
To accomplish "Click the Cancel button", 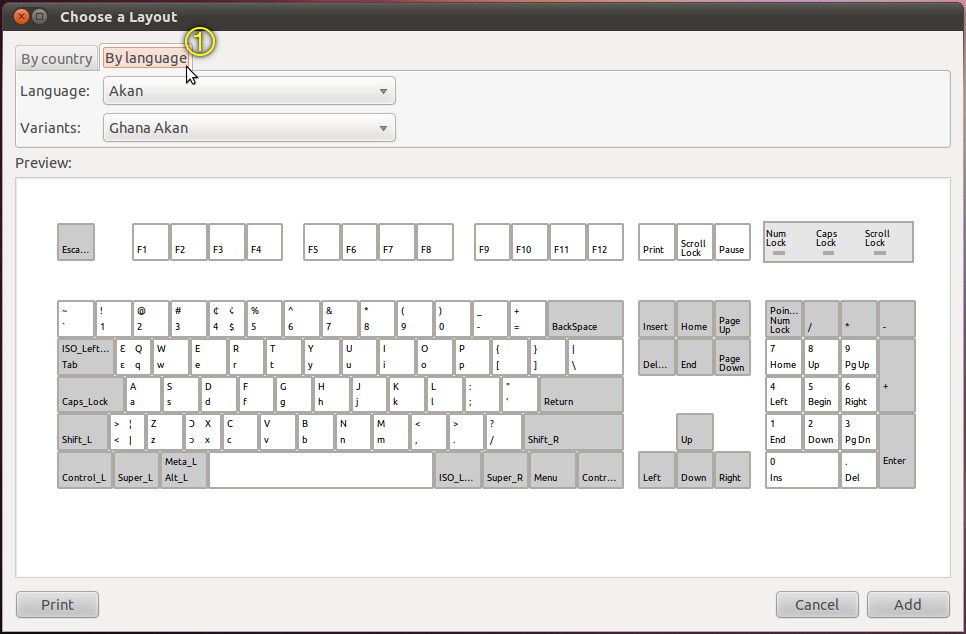I will coord(817,604).
